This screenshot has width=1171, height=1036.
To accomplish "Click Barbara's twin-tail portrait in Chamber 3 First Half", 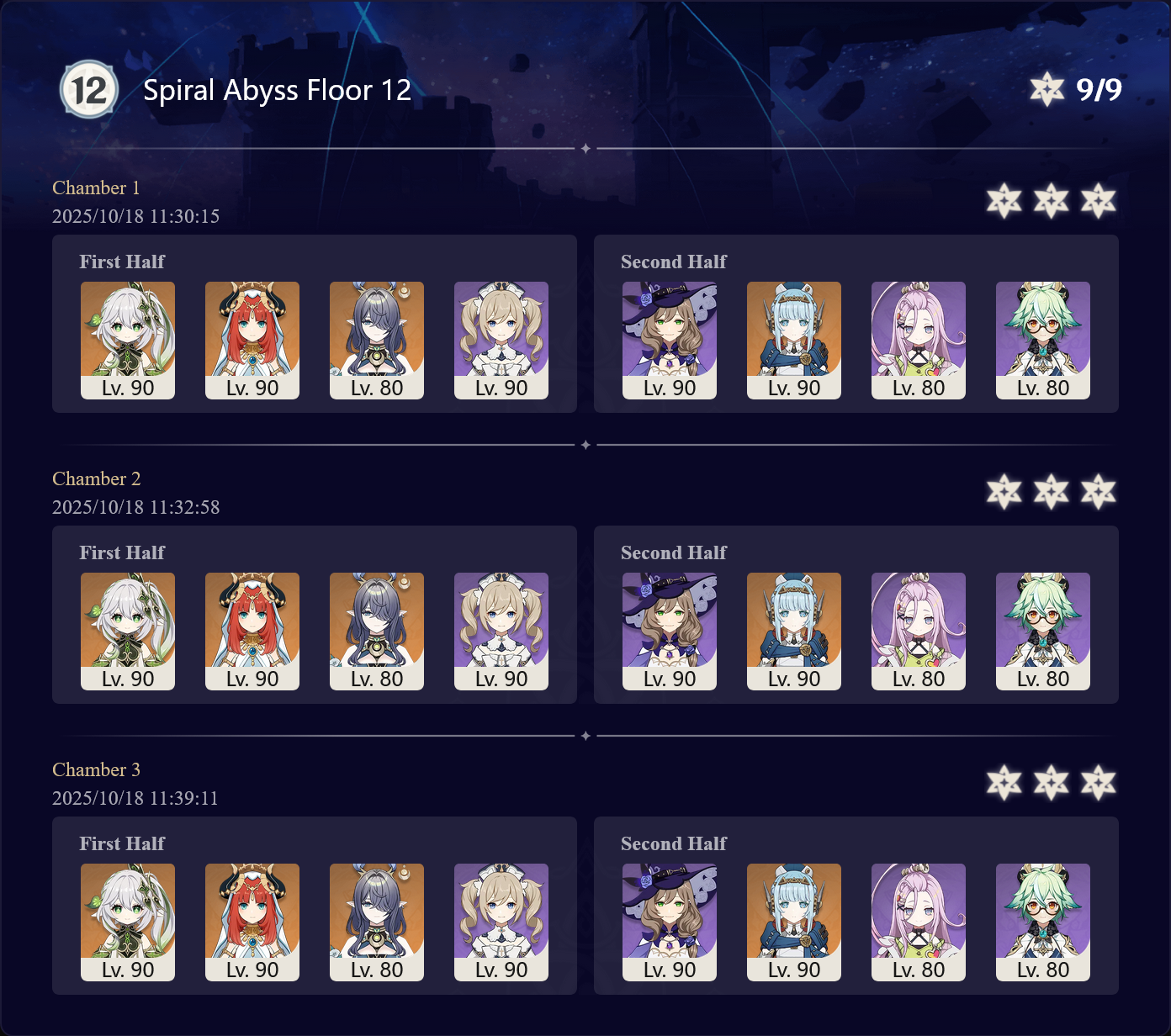I will 501,922.
